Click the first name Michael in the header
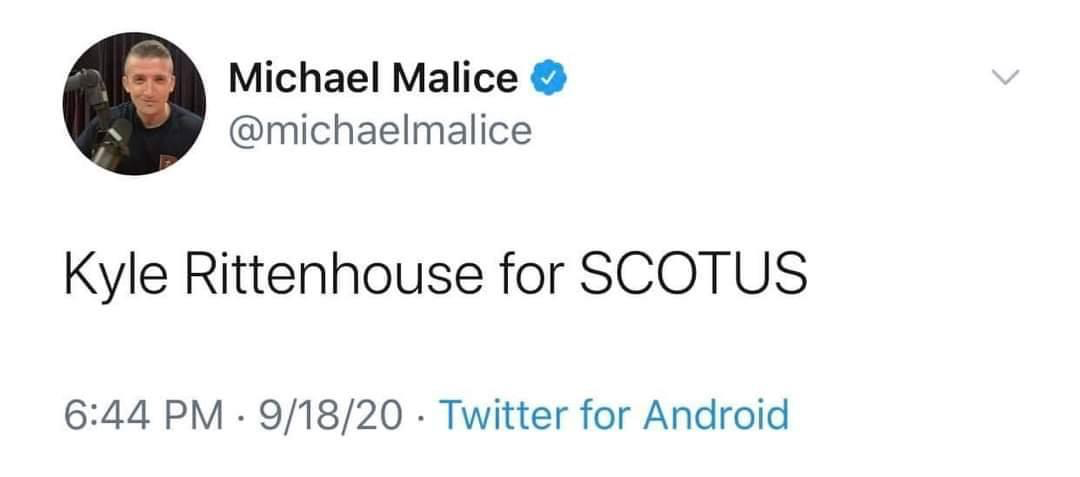 (x=304, y=77)
